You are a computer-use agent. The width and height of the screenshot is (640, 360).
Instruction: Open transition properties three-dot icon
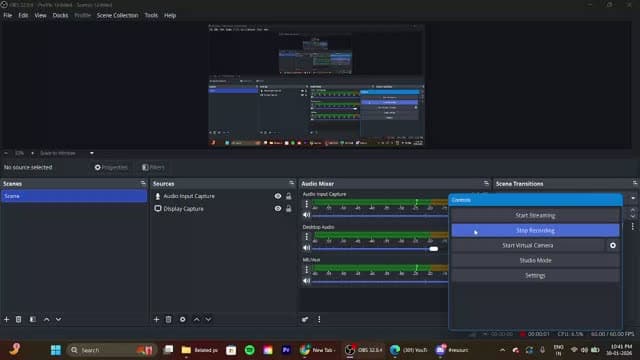[633, 226]
